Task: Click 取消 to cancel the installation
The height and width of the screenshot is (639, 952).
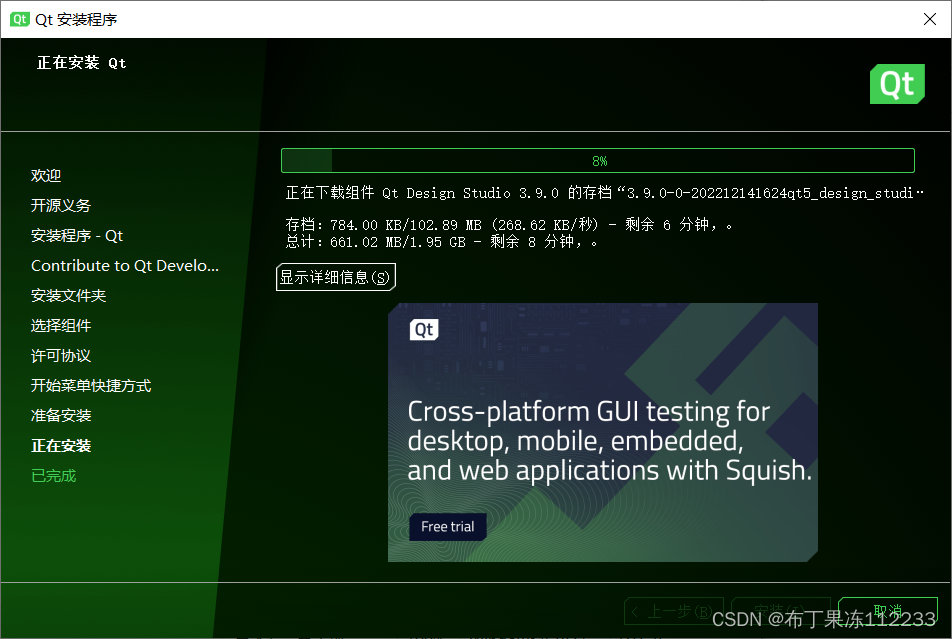Action: 888,611
